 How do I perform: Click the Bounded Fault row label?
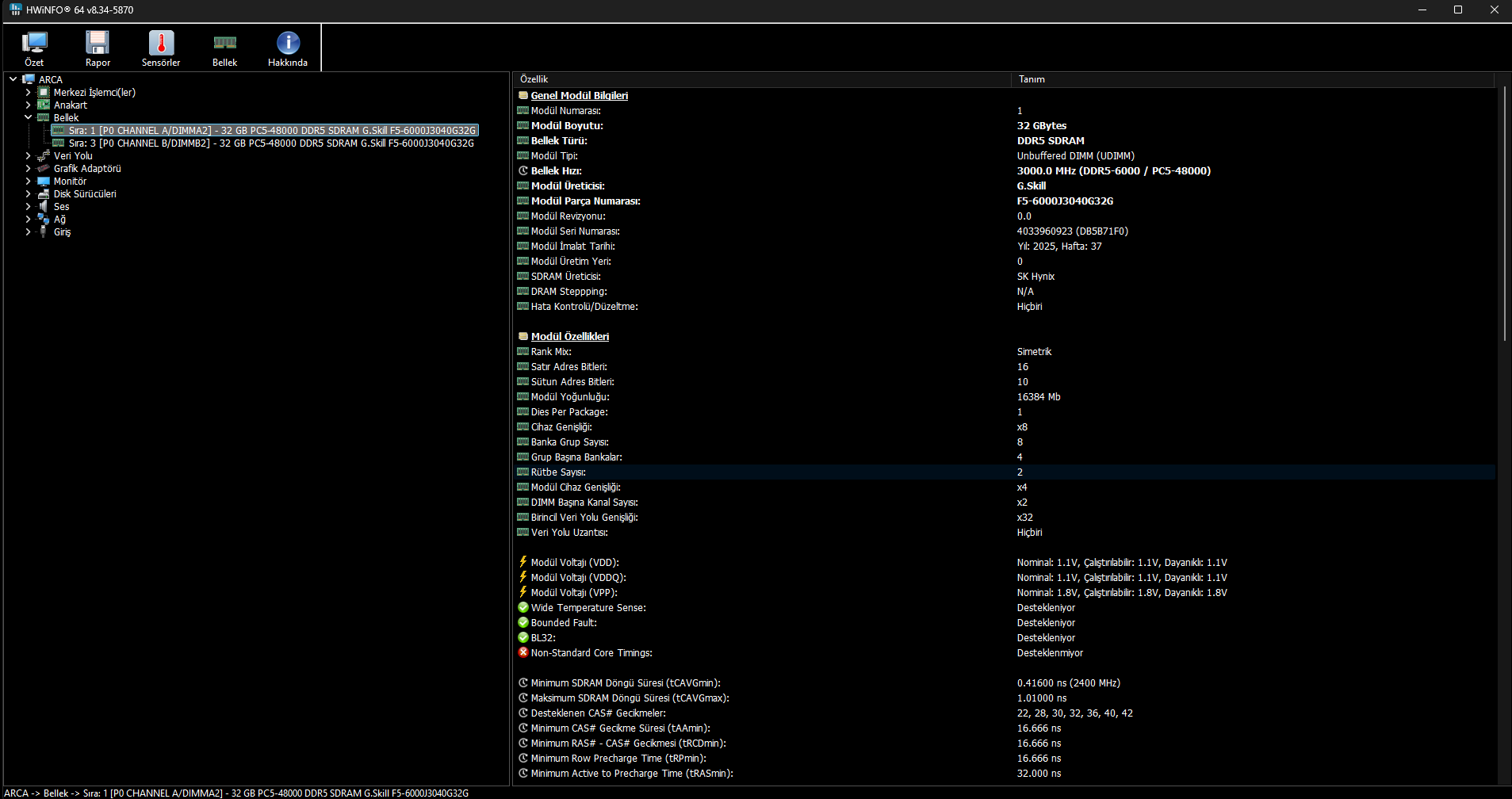pyautogui.click(x=563, y=622)
